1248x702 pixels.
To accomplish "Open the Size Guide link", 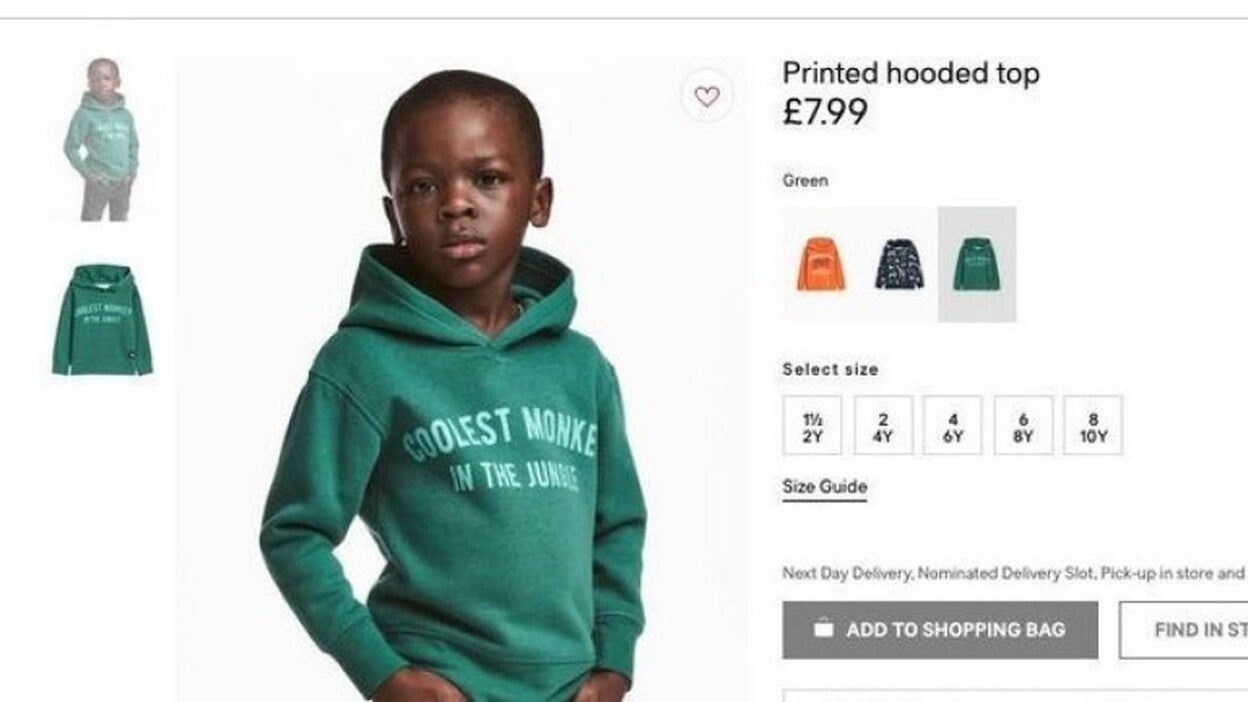I will pos(824,487).
